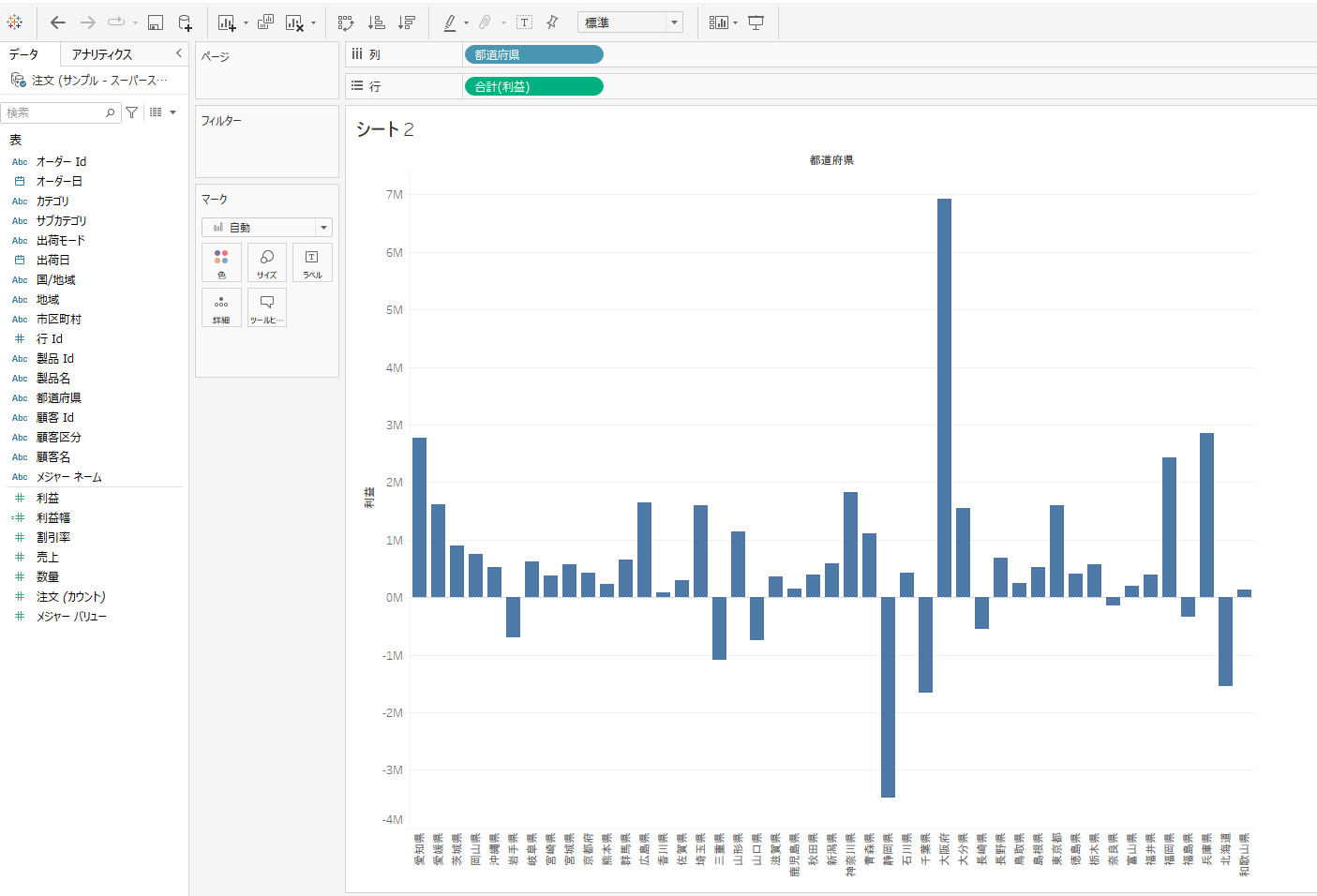Viewport: 1317px width, 896px height.
Task: Click the group members paperclip icon
Action: 485,22
